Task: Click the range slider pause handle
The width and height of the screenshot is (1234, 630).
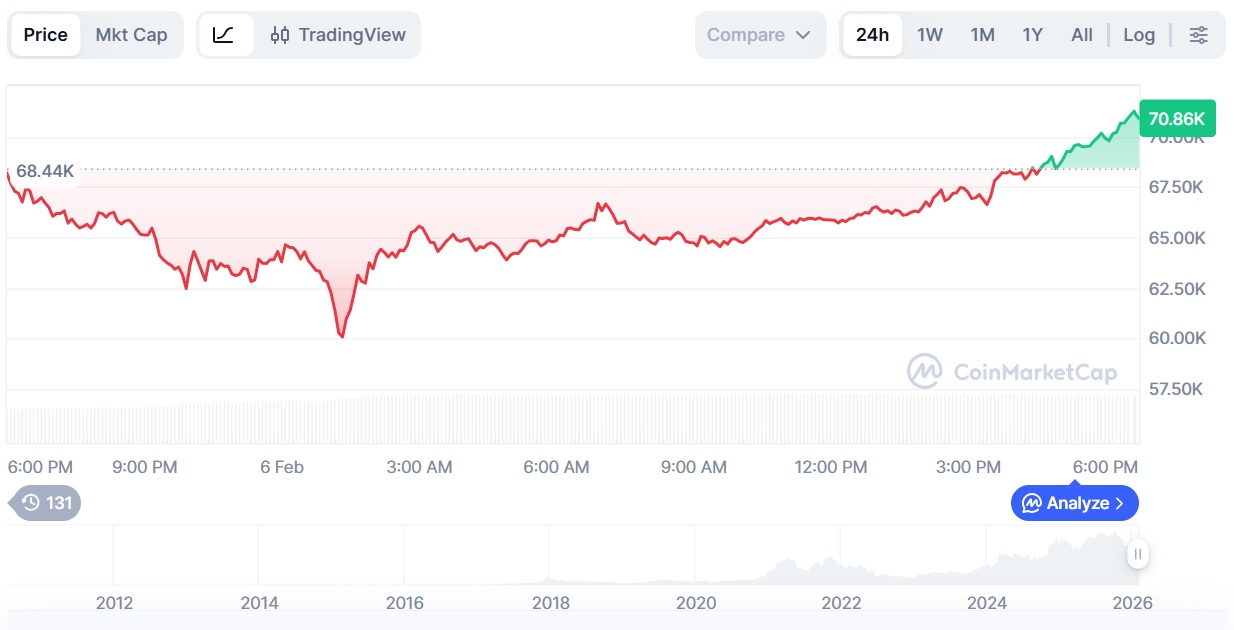Action: click(1137, 553)
